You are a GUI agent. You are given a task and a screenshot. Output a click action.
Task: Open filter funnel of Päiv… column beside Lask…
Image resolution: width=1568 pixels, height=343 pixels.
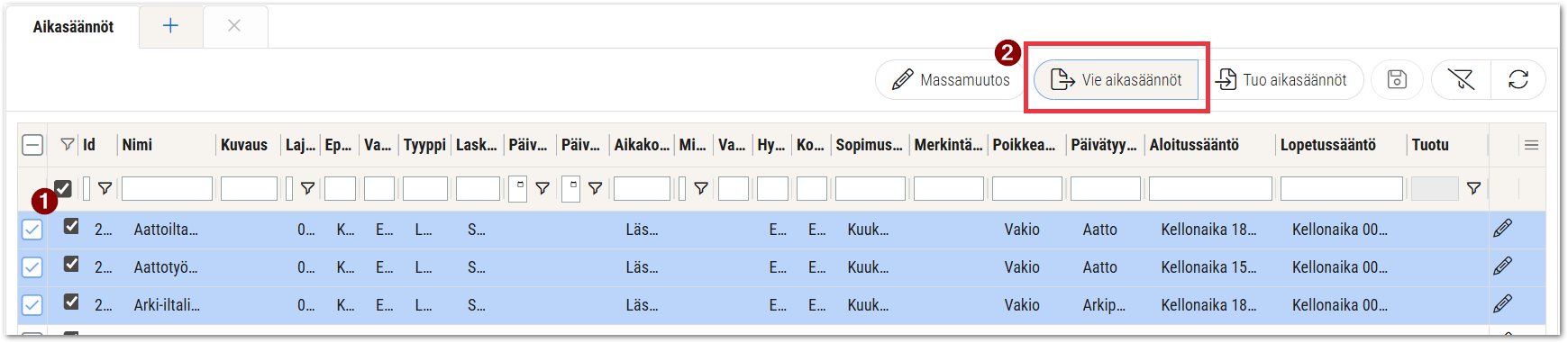[x=542, y=188]
